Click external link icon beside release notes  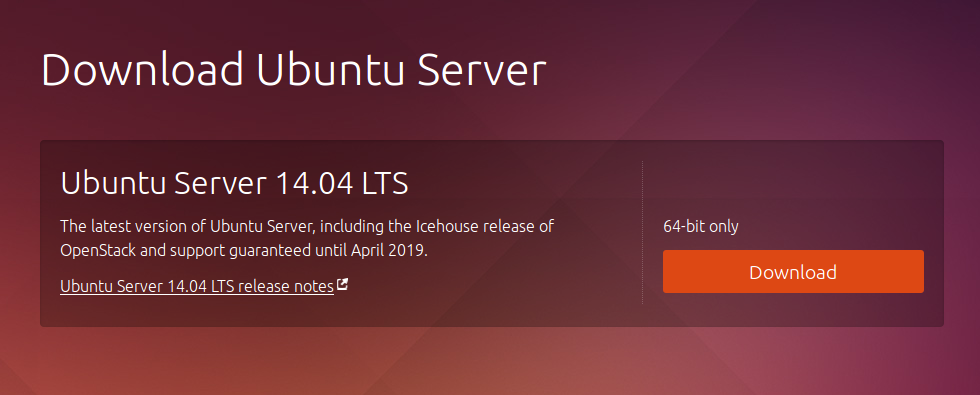[x=342, y=284]
